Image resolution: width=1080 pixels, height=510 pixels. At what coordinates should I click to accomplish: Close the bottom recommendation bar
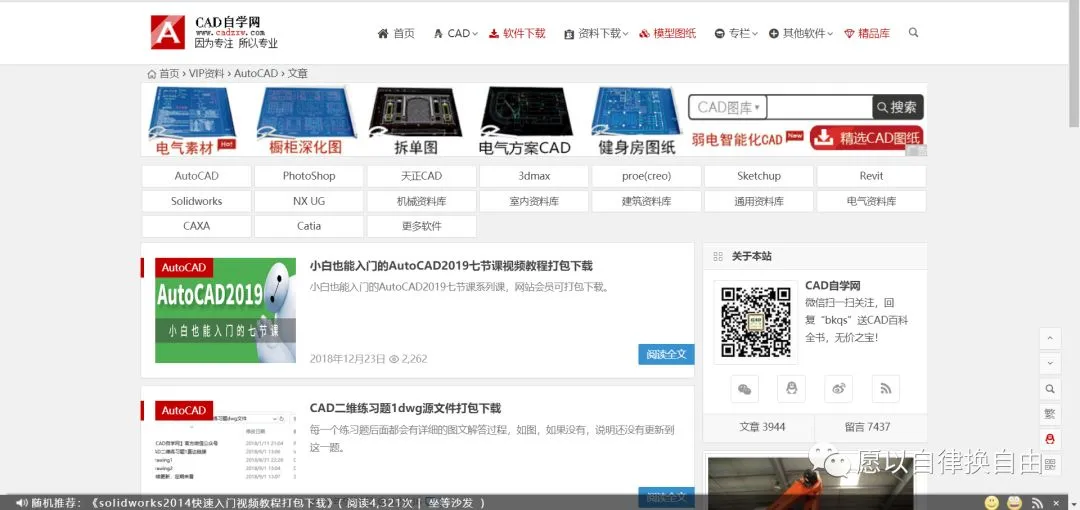point(1057,503)
